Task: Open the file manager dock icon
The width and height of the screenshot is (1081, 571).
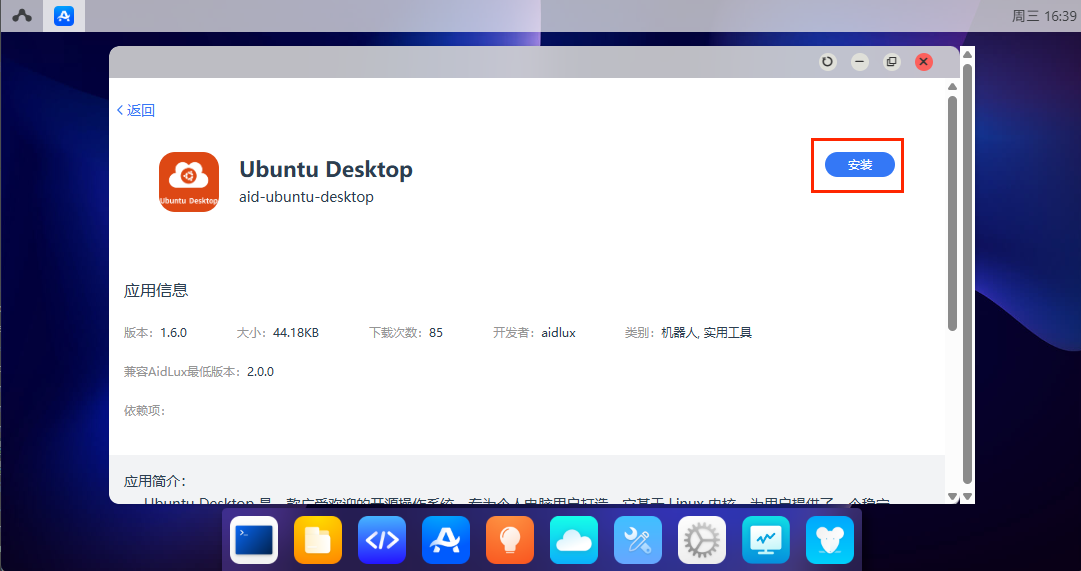Action: [x=318, y=540]
